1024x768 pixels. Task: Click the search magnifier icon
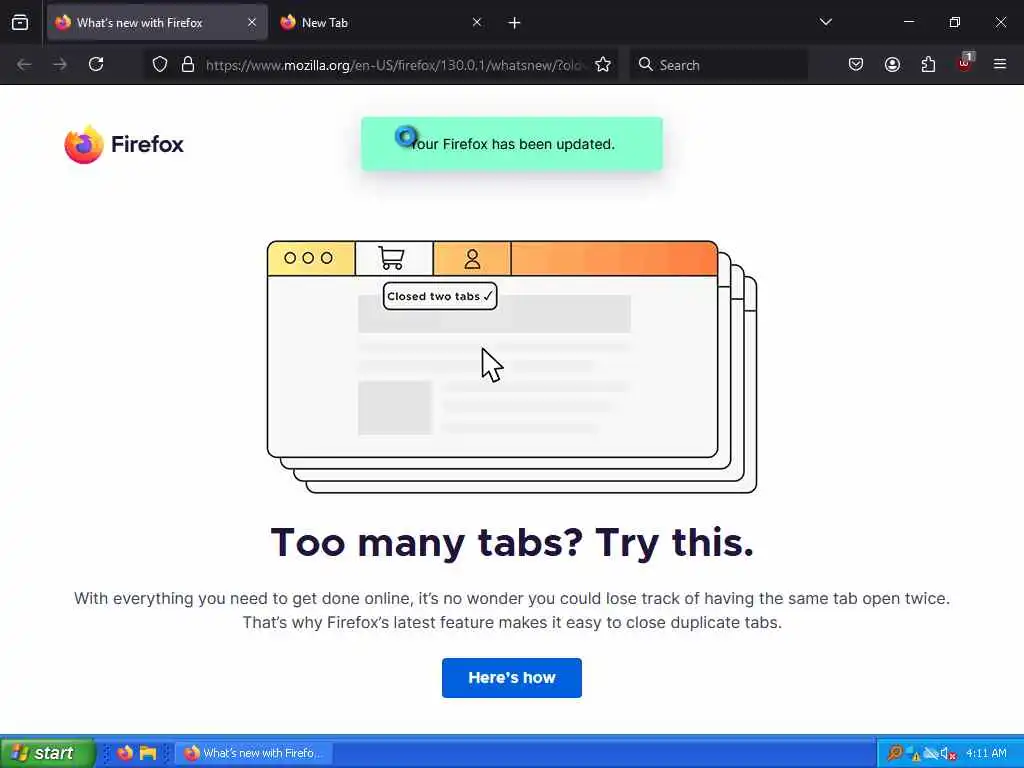click(645, 64)
